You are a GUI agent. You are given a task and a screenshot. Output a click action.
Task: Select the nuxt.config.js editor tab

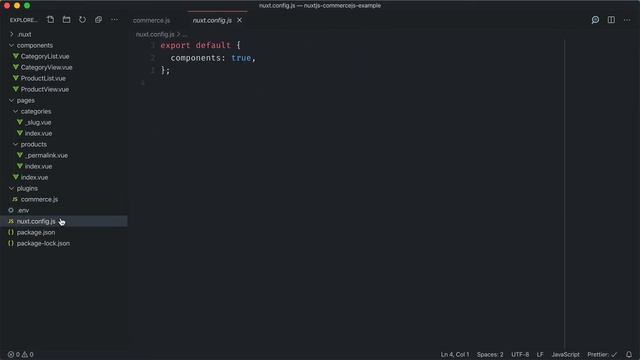coord(212,20)
